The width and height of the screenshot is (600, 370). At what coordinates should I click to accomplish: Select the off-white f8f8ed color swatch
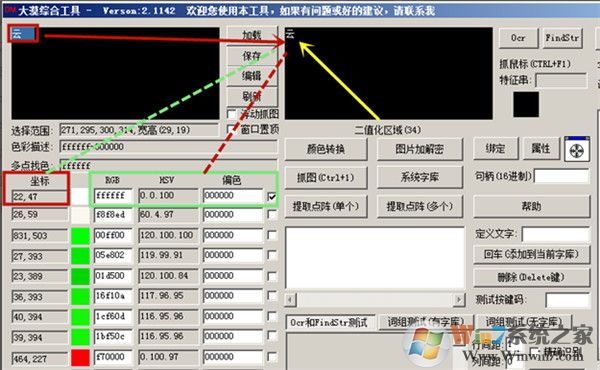[80, 215]
